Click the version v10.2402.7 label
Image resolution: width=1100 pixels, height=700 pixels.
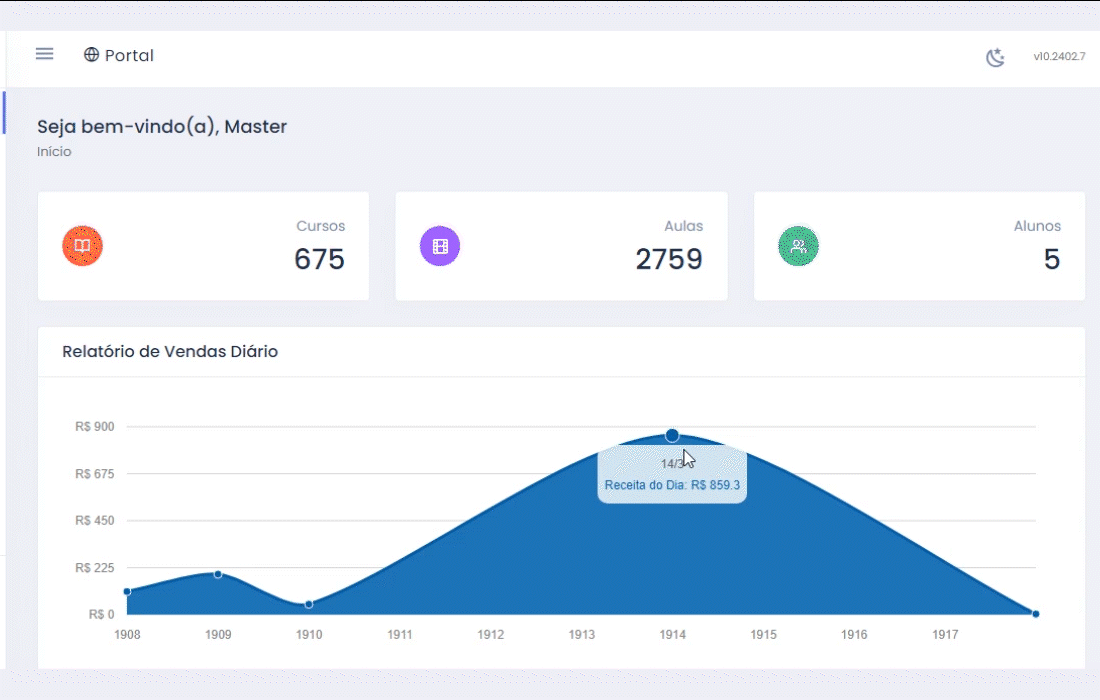[x=1059, y=57]
